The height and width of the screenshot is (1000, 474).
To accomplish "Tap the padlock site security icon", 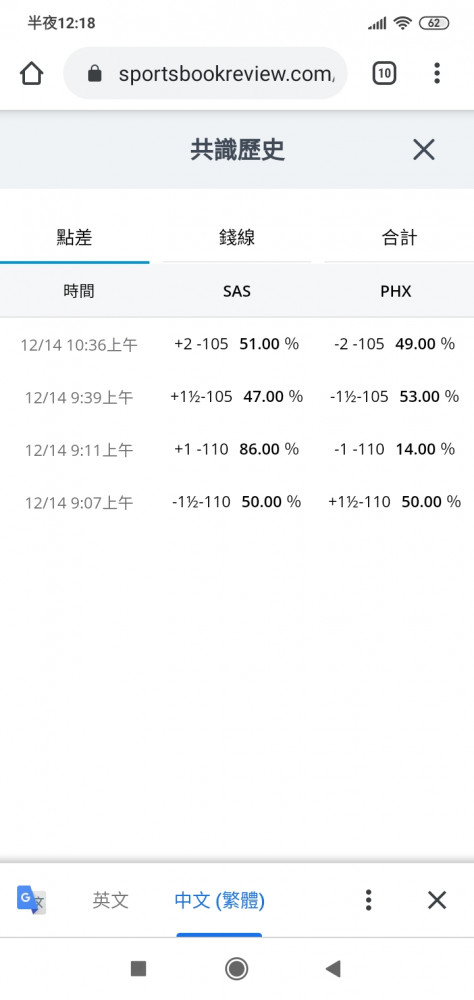I will tap(94, 74).
